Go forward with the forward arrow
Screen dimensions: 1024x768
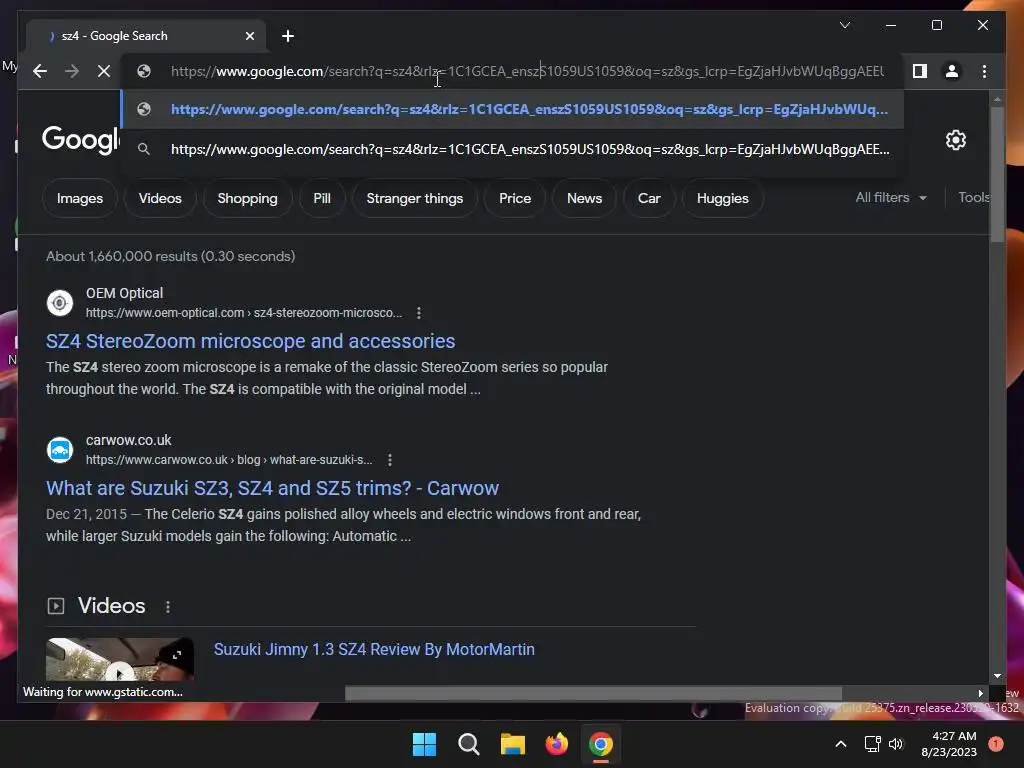click(72, 71)
